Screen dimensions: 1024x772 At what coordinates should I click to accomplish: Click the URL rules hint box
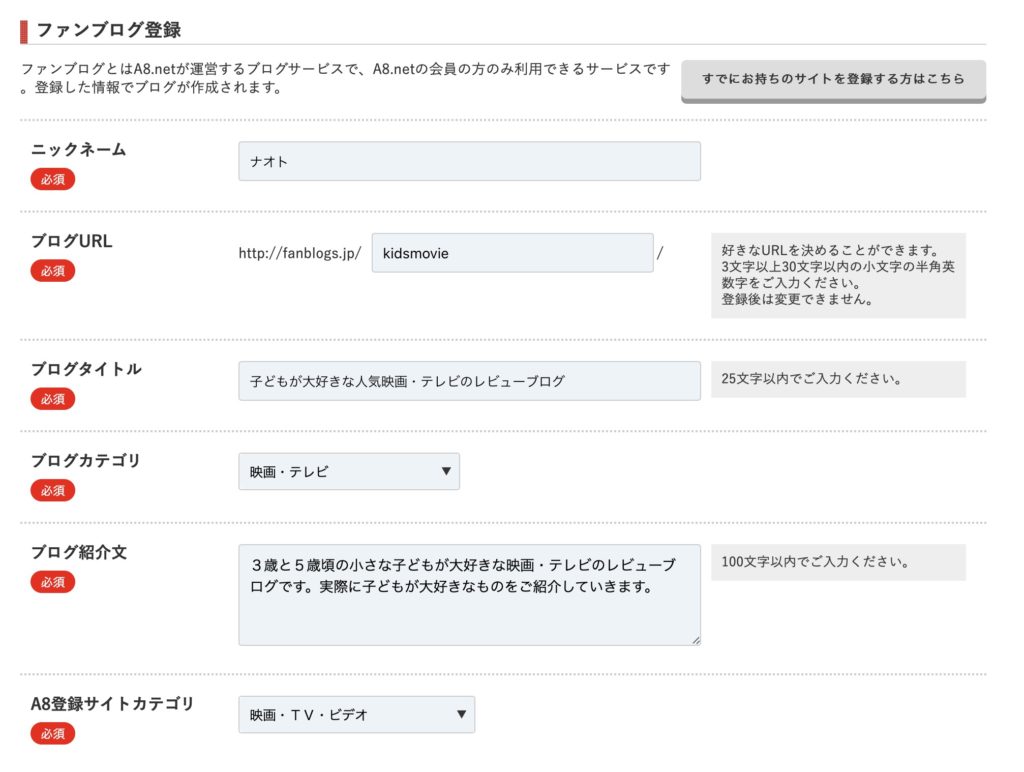point(839,276)
